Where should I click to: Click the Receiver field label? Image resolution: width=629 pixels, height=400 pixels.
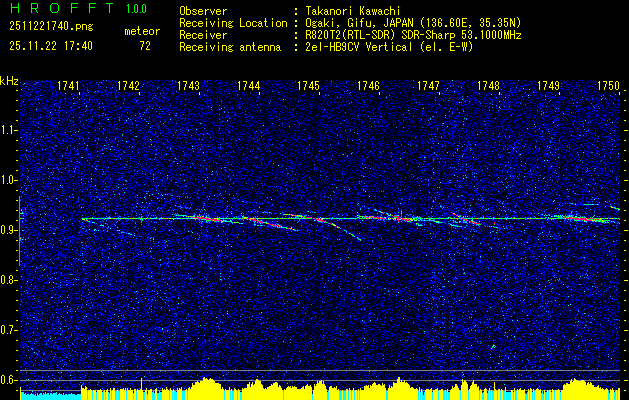pos(203,35)
